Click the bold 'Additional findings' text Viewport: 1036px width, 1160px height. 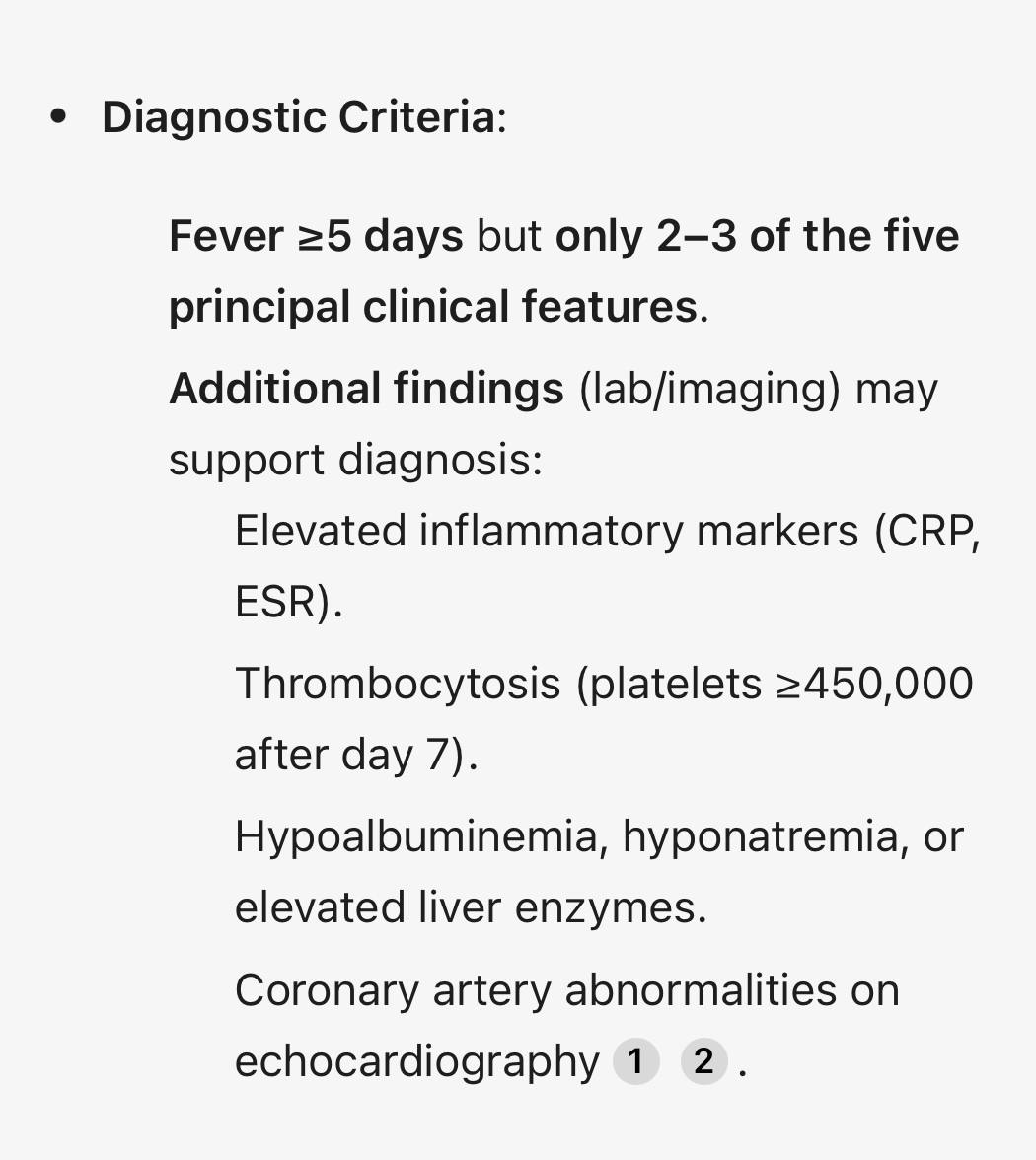(366, 389)
